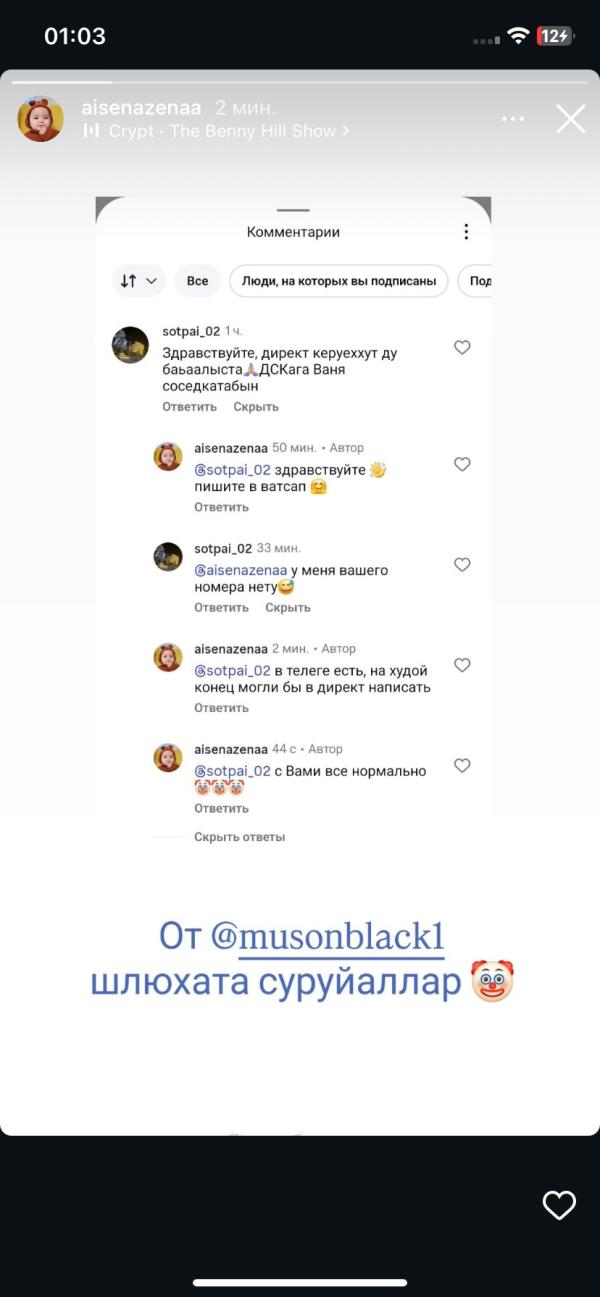600x1297 pixels.
Task: Open the aisenazenaa story profile picture
Action: [41, 119]
